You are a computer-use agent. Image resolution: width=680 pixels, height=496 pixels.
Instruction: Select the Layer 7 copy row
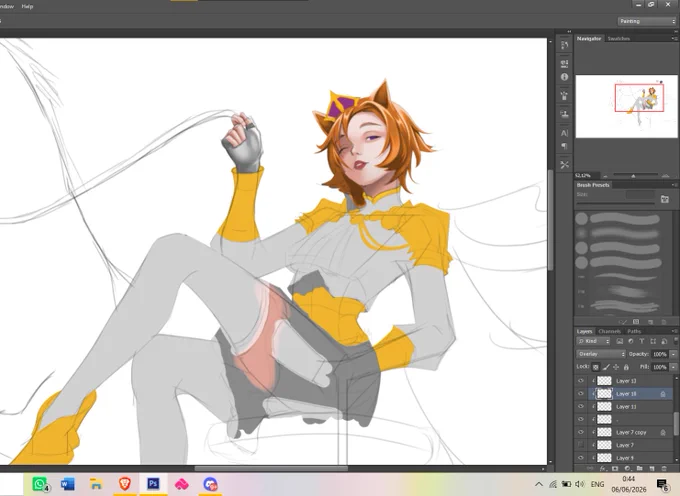coord(625,432)
